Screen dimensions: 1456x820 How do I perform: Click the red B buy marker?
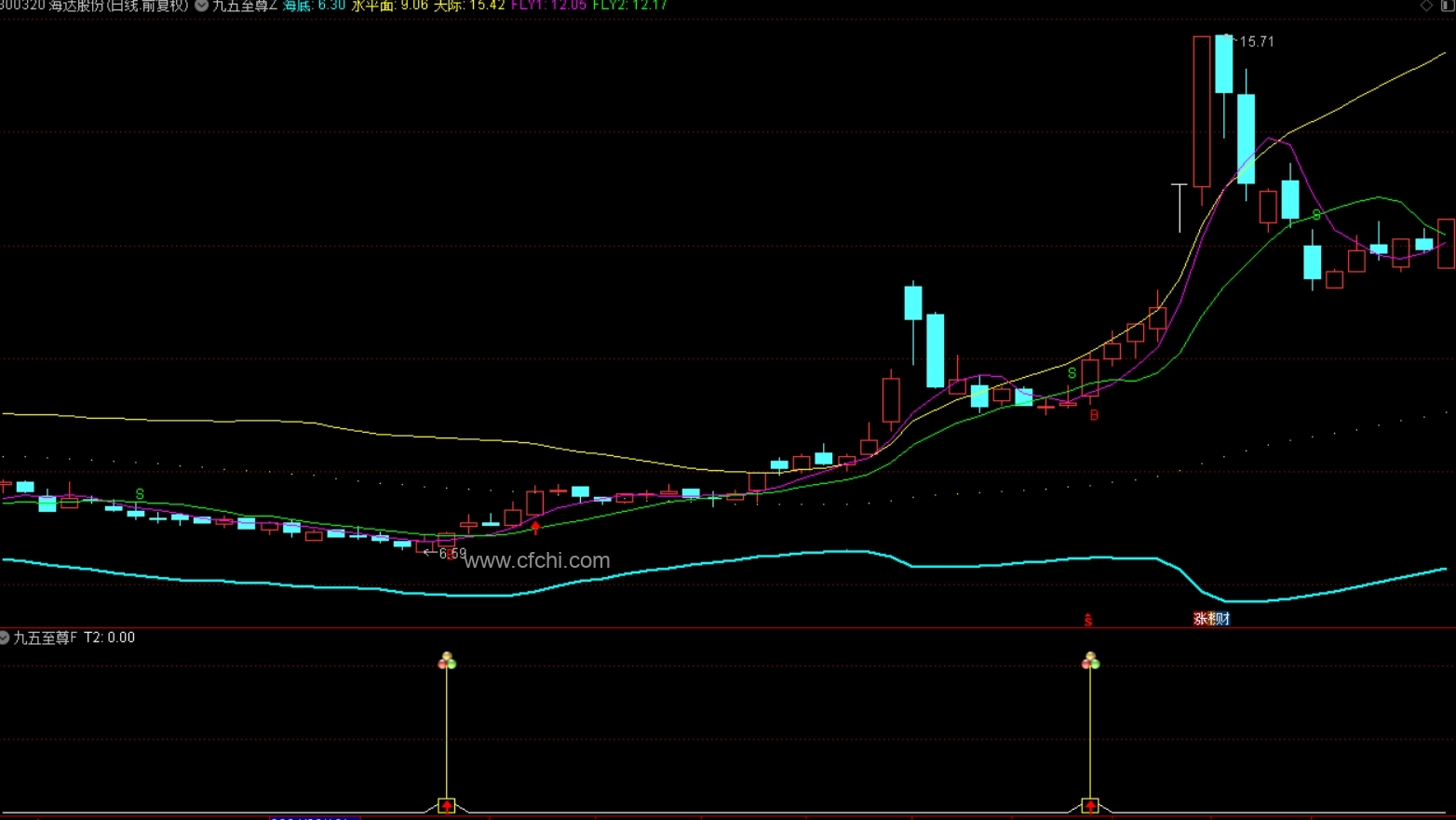point(1094,415)
